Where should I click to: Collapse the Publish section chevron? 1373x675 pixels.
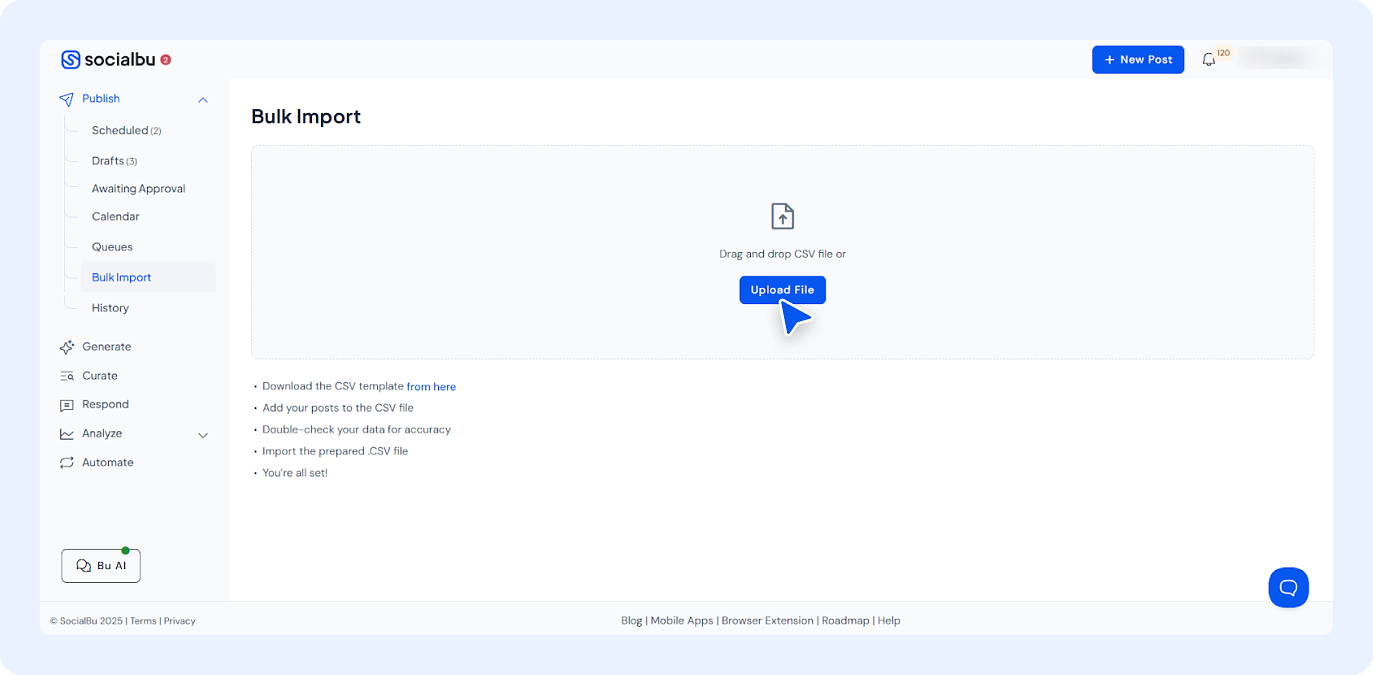pos(203,100)
